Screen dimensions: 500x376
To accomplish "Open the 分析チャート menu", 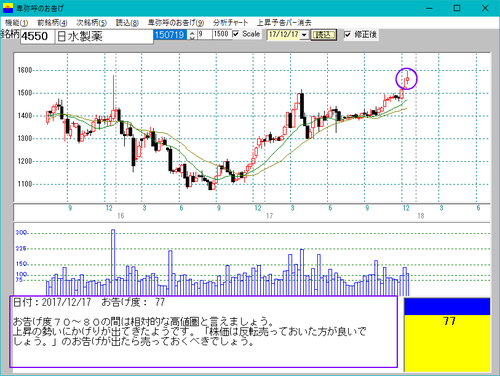I will click(231, 23).
